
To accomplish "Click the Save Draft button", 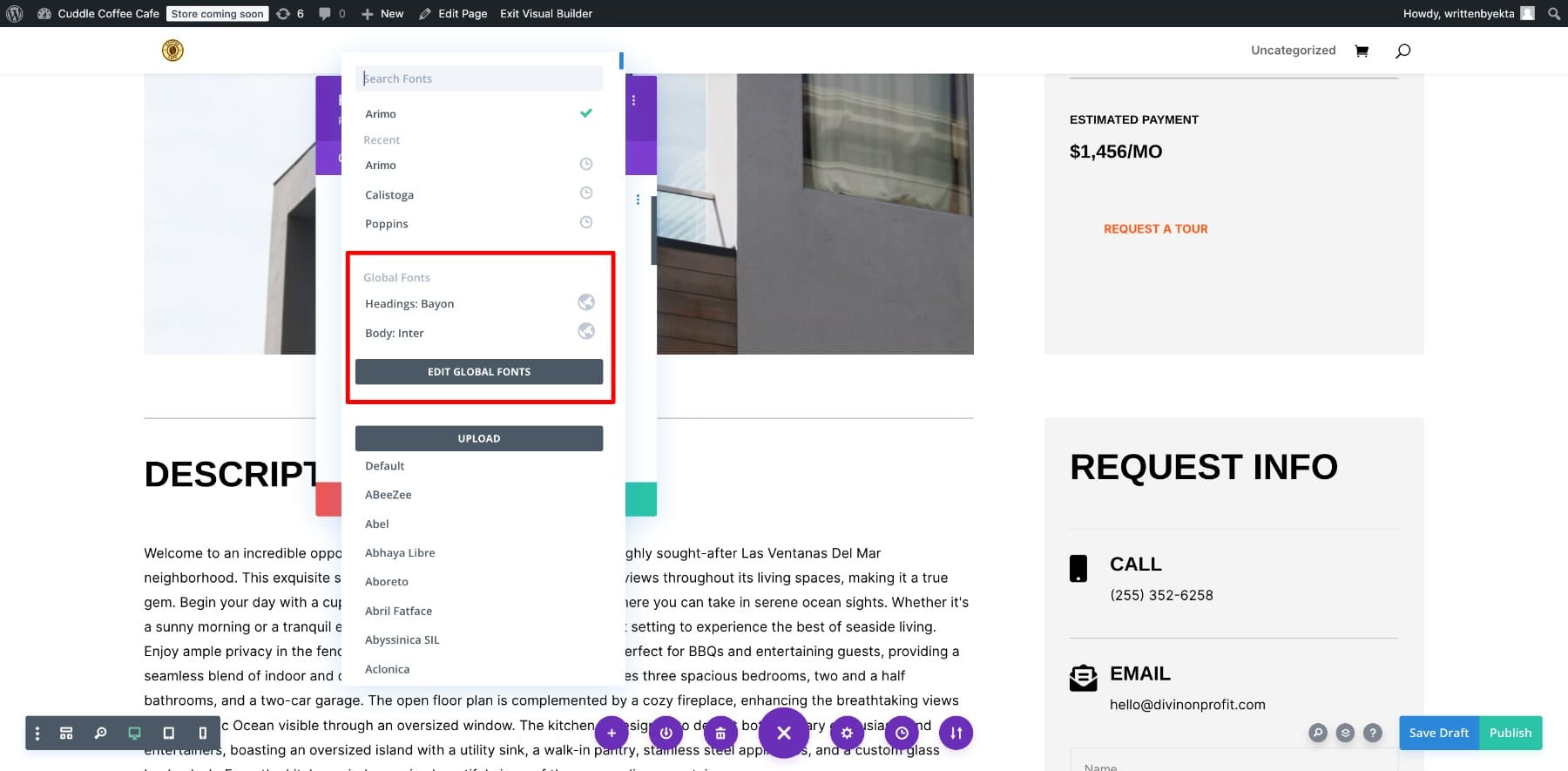I will tap(1439, 733).
